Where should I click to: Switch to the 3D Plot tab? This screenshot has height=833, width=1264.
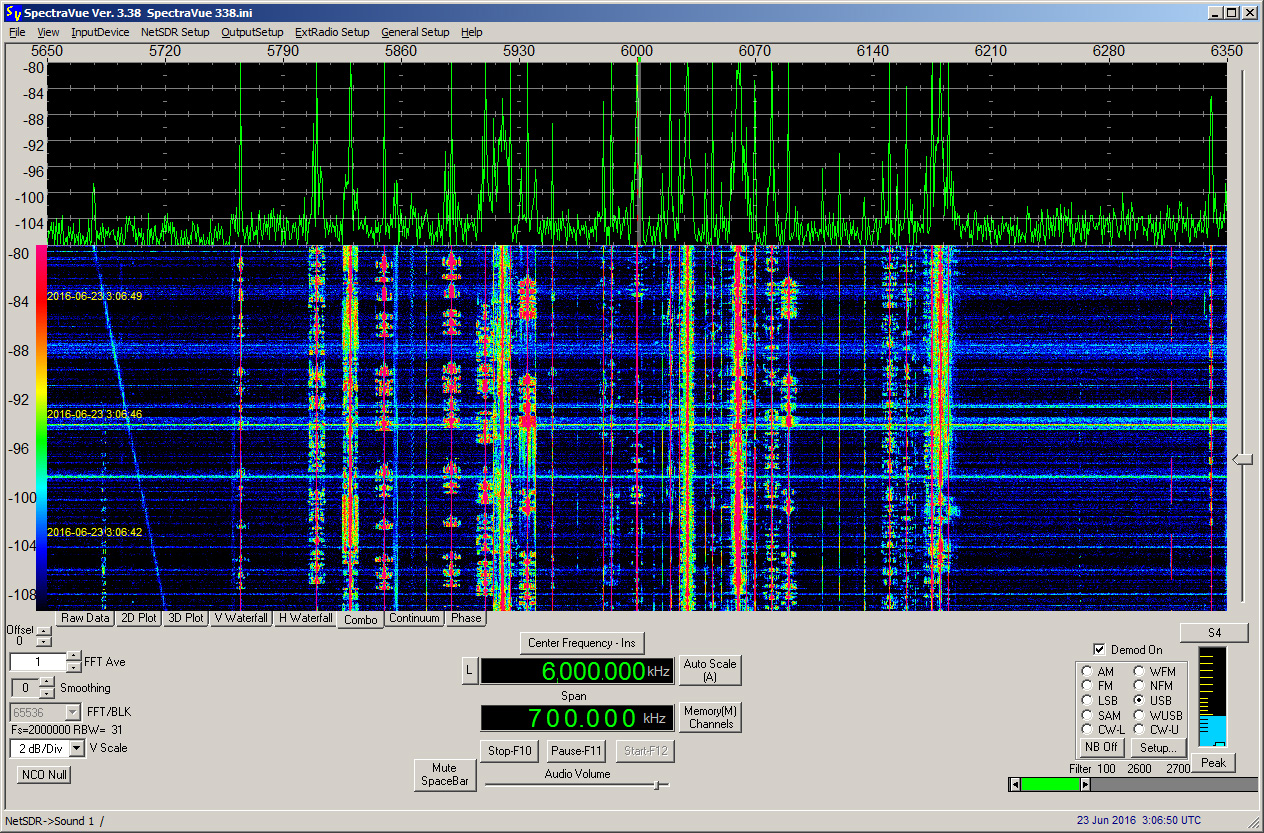(x=186, y=618)
